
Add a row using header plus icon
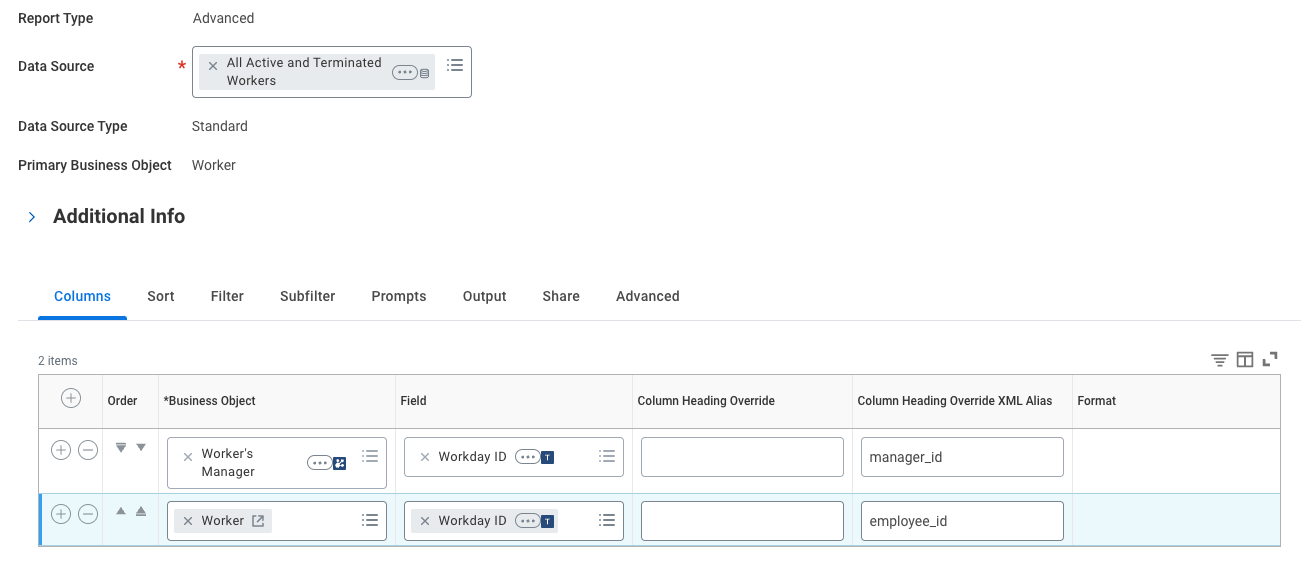(x=71, y=399)
